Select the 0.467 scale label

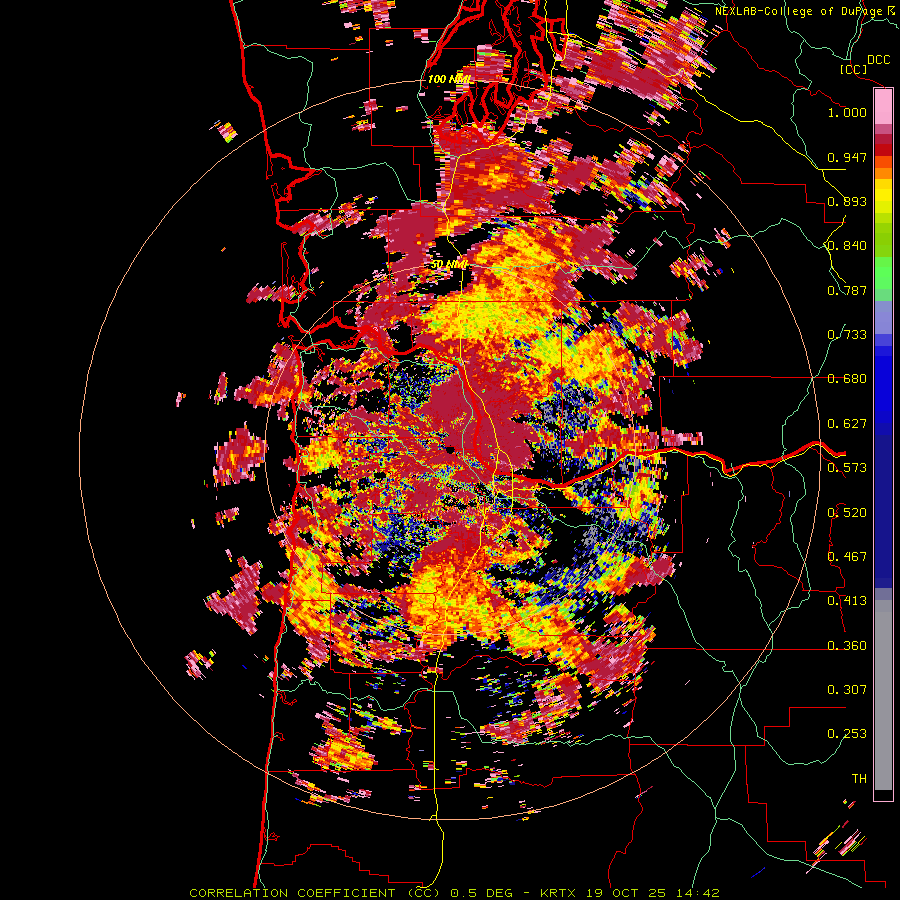[x=847, y=557]
